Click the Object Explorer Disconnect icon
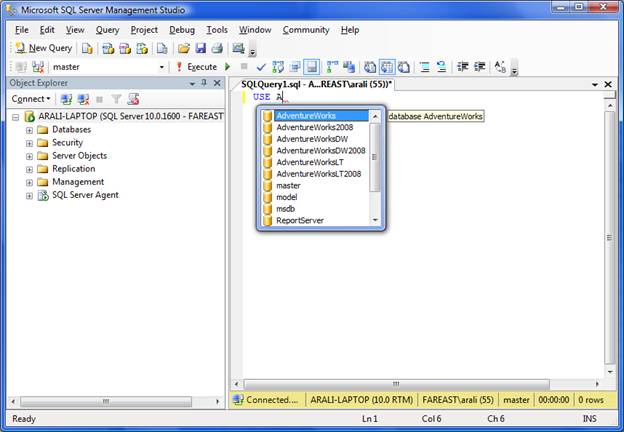Image resolution: width=624 pixels, height=432 pixels. [x=83, y=99]
